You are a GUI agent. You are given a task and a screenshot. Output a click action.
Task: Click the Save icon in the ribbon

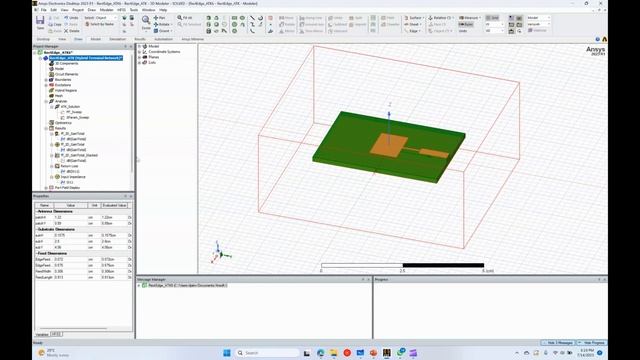(40, 22)
